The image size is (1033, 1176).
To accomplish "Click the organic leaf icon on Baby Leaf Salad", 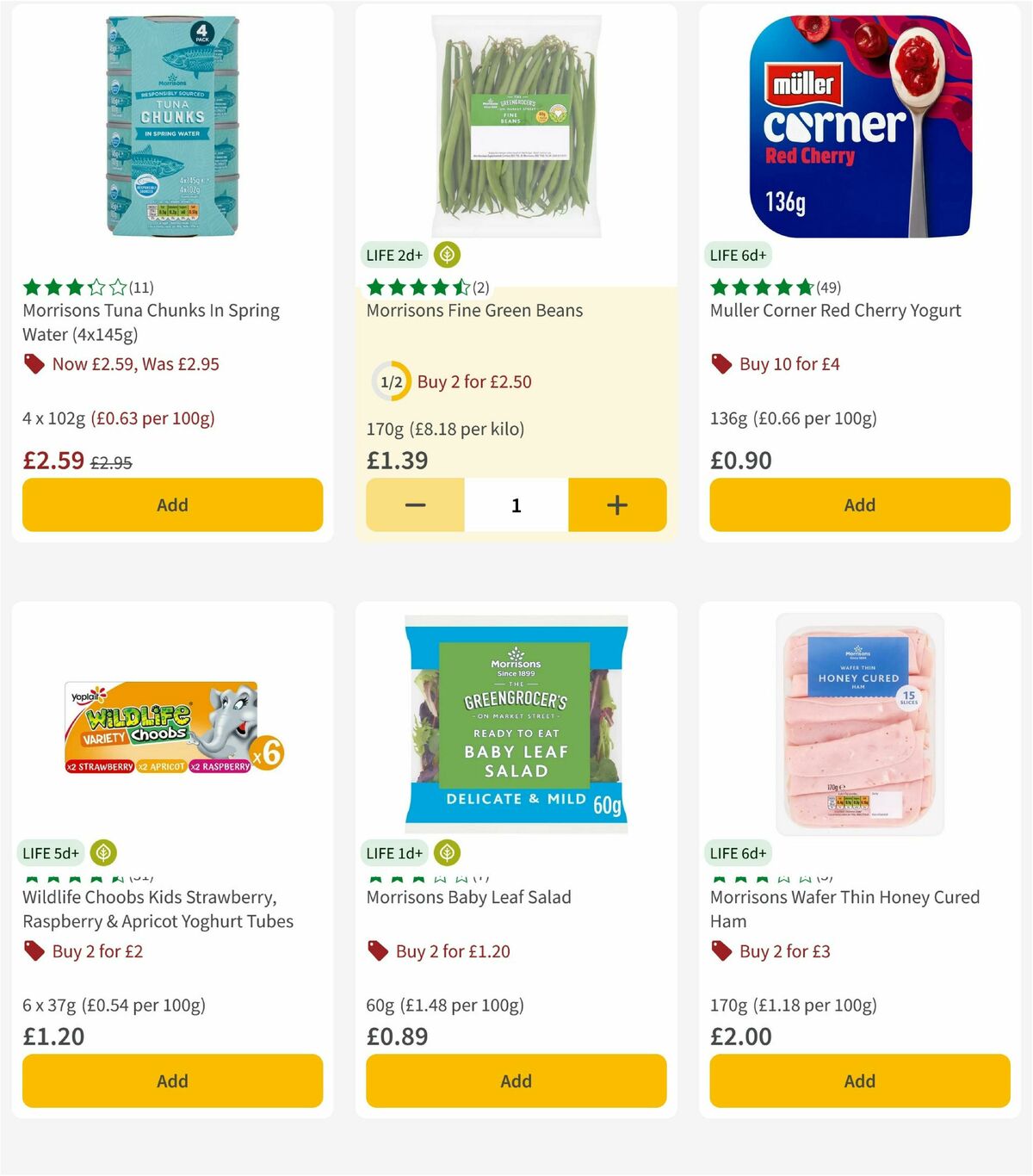I will [447, 852].
